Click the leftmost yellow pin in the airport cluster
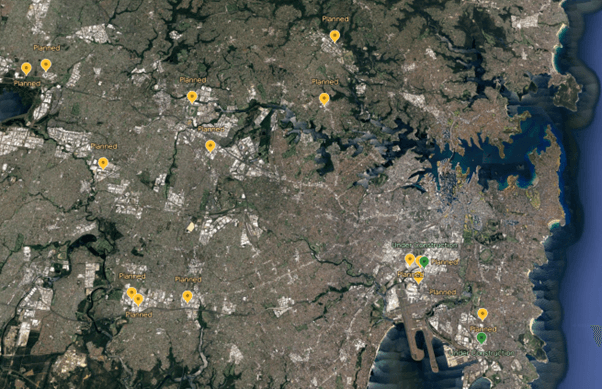The height and width of the screenshot is (389, 602). 410,260
